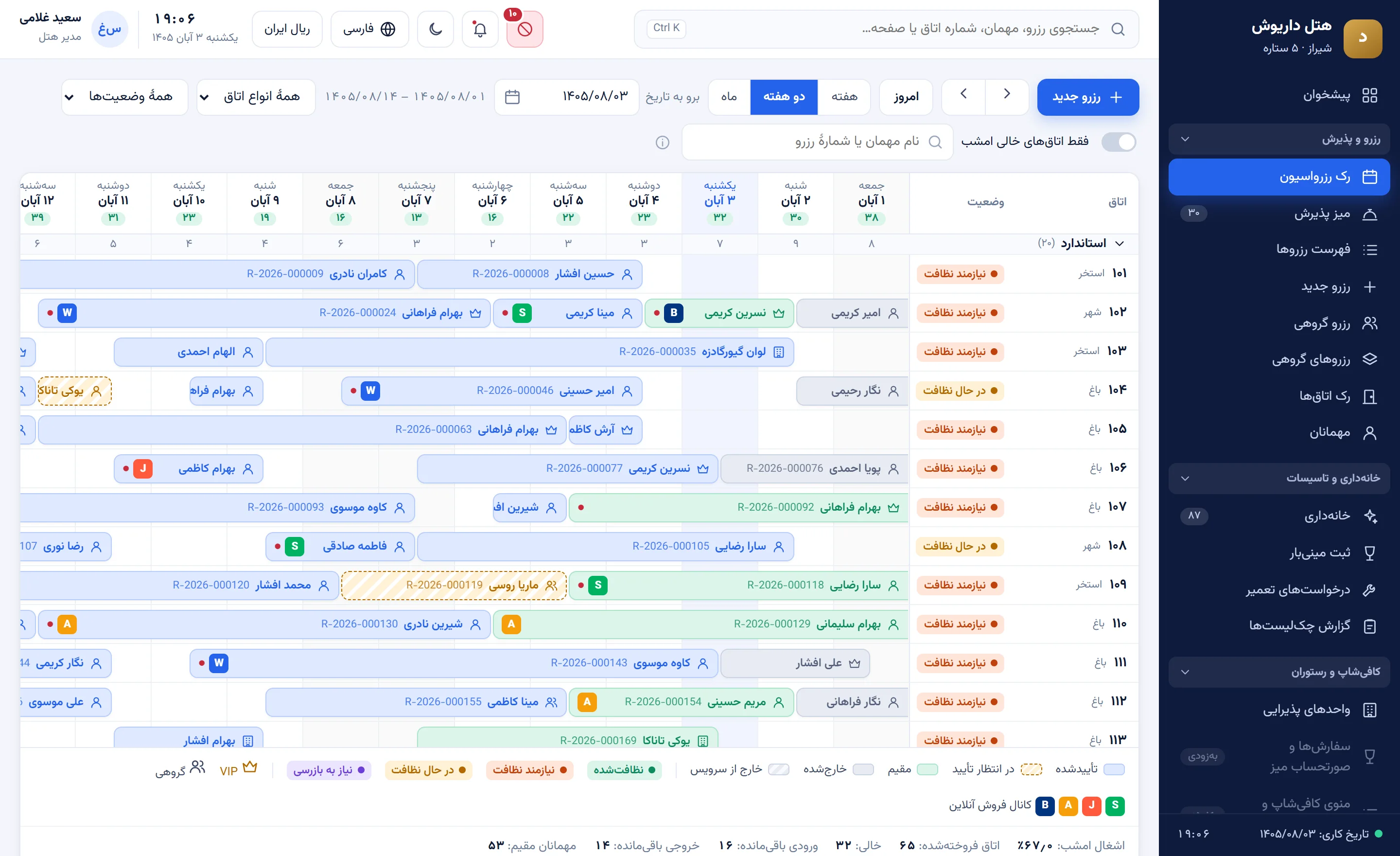Viewport: 1400px width, 856px height.
Task: Open همهٔ انواع اتاق room type dropdown
Action: coord(256,97)
